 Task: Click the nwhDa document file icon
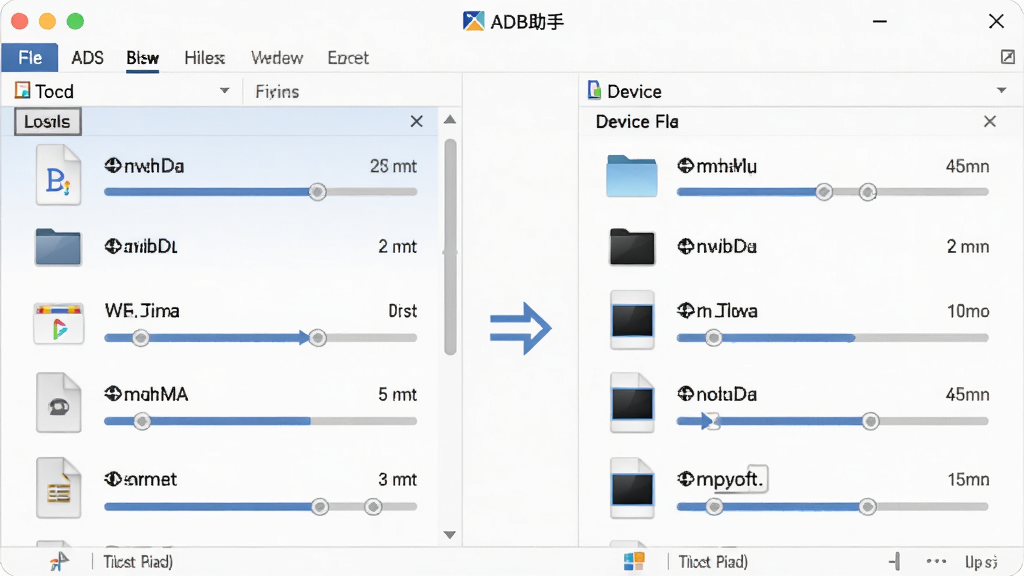point(58,175)
